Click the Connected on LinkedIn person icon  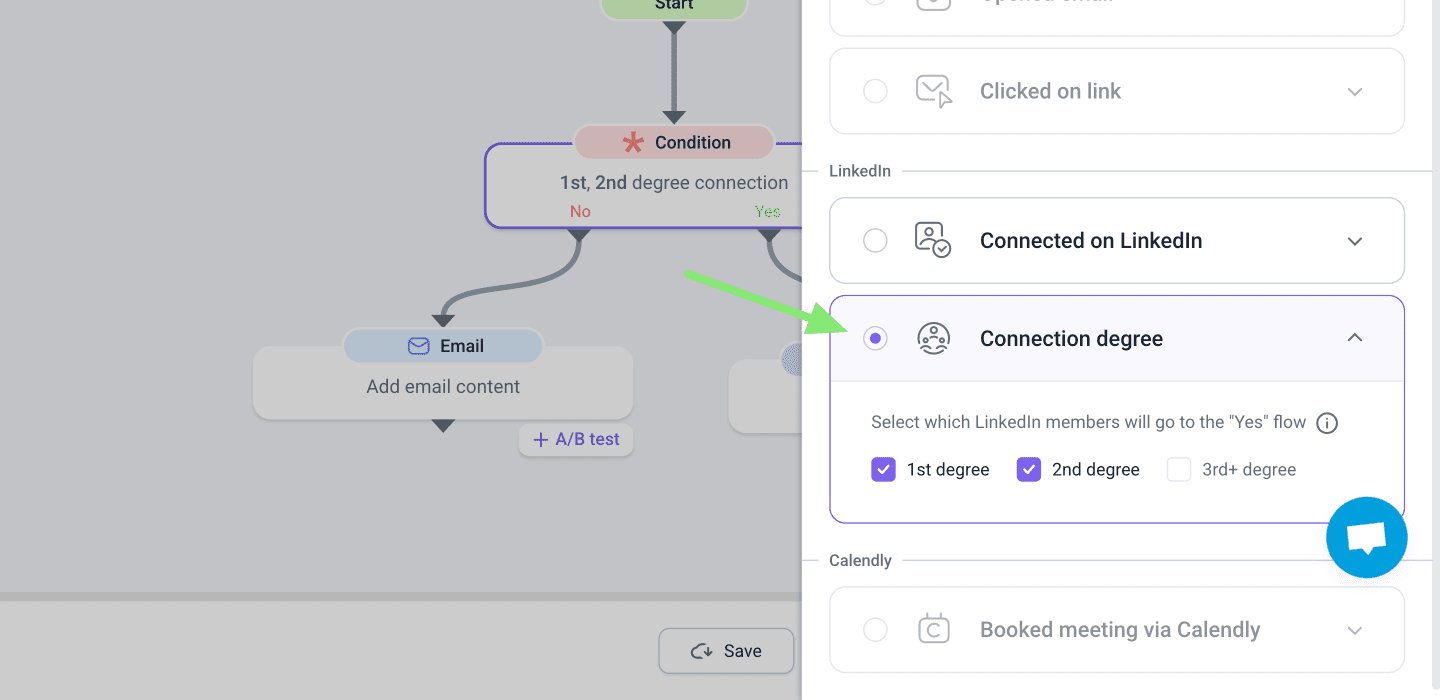coord(933,241)
